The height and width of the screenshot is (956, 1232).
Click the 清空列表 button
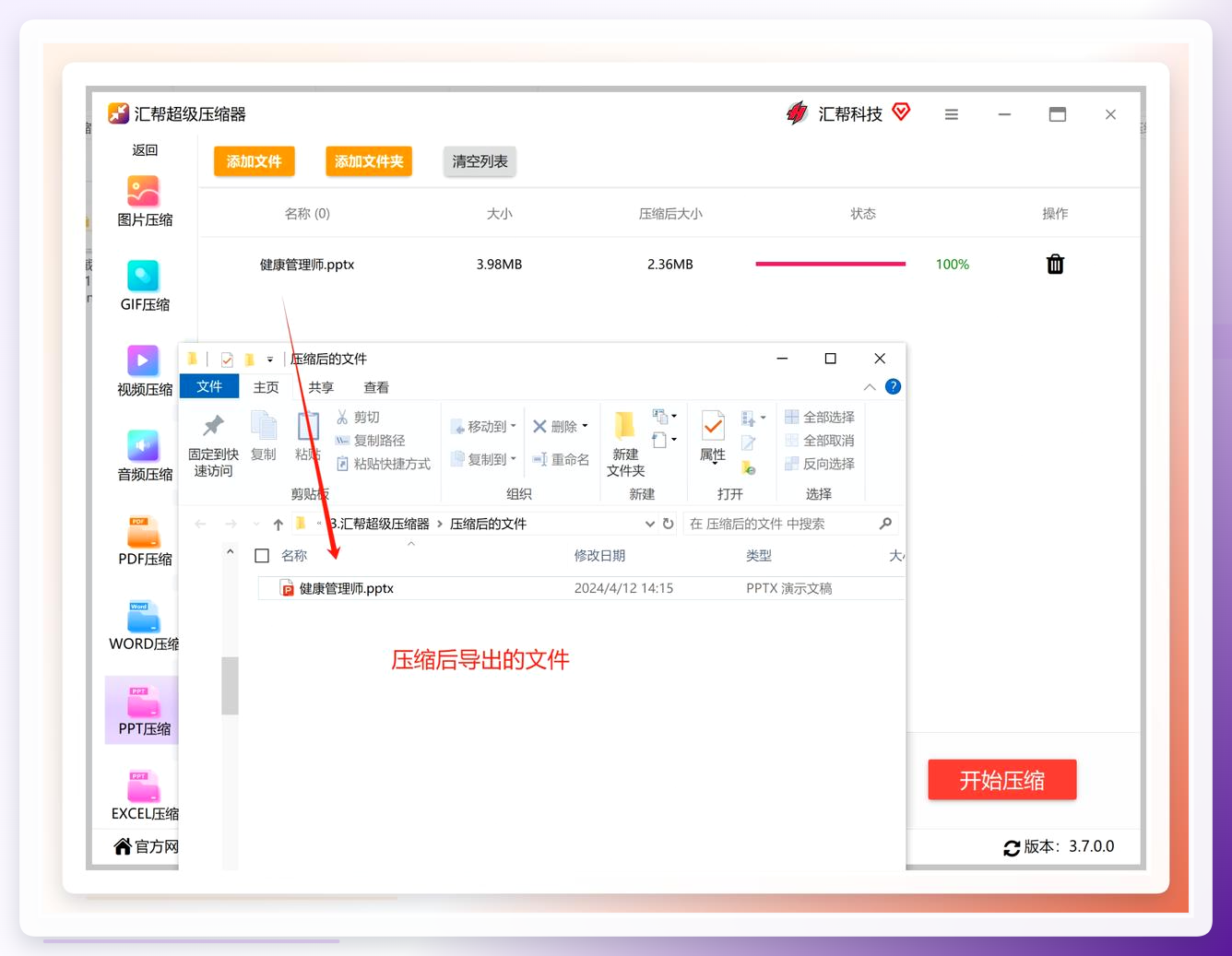click(x=480, y=161)
